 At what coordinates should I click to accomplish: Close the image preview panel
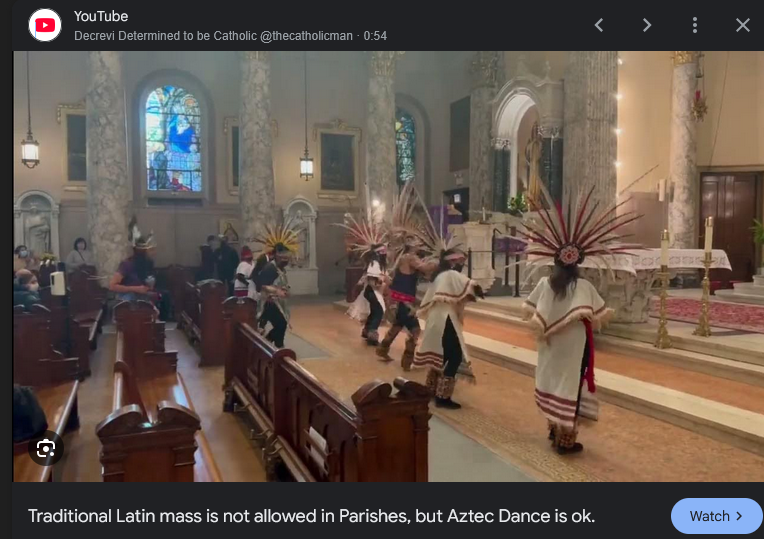coord(743,25)
